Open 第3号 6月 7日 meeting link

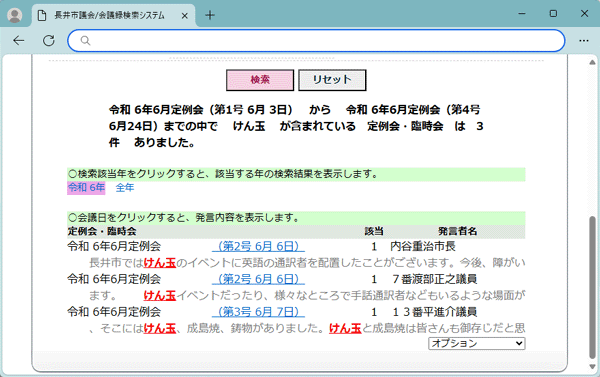(x=258, y=312)
